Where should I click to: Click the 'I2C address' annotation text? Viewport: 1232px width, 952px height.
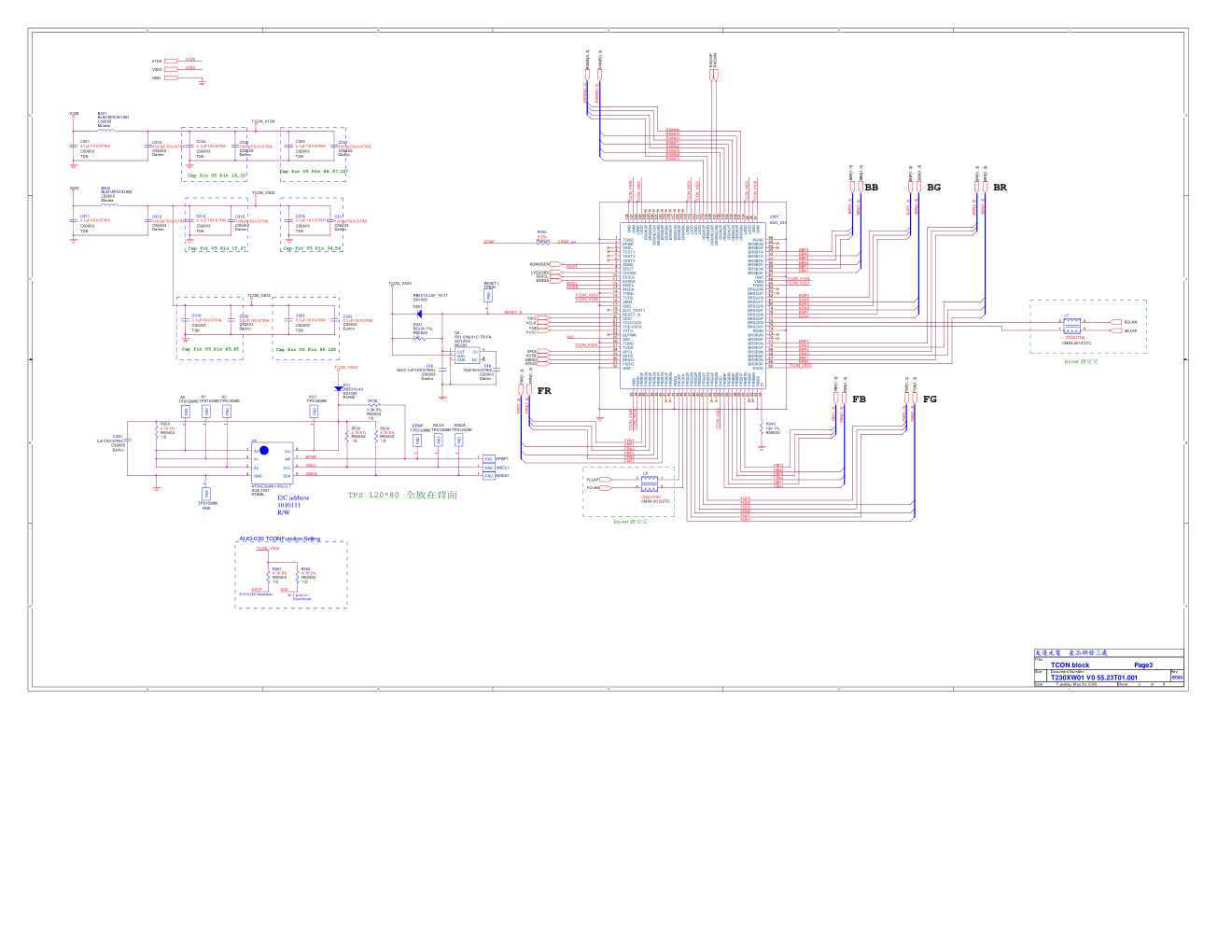click(x=293, y=497)
